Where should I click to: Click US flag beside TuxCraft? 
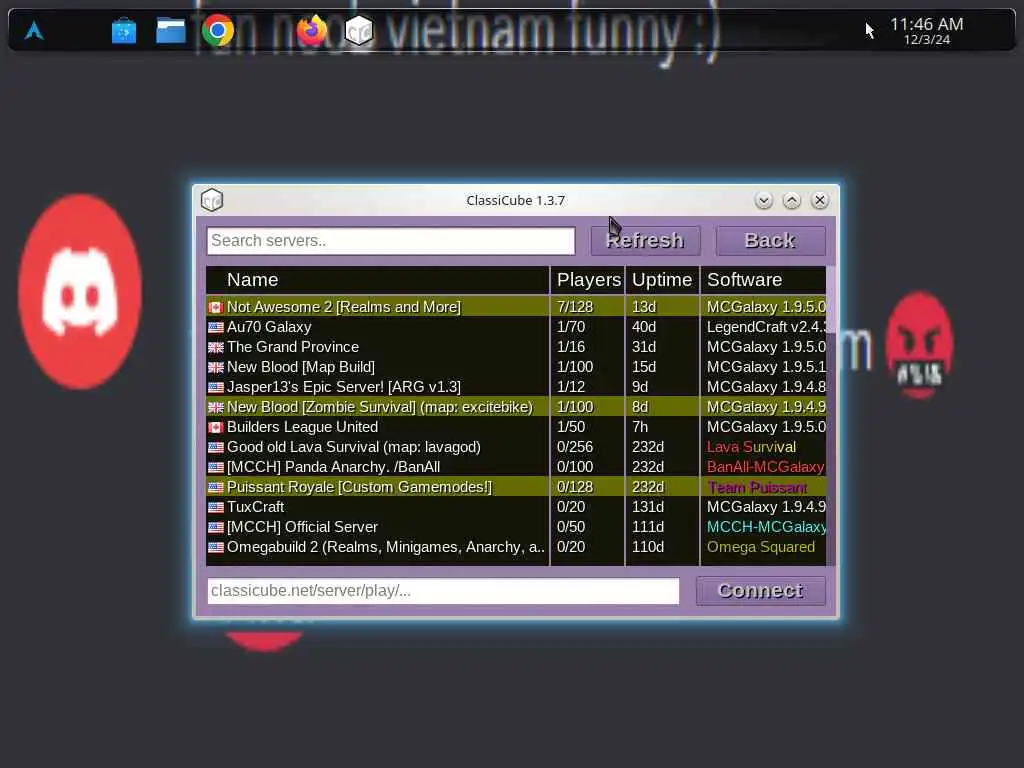click(216, 507)
